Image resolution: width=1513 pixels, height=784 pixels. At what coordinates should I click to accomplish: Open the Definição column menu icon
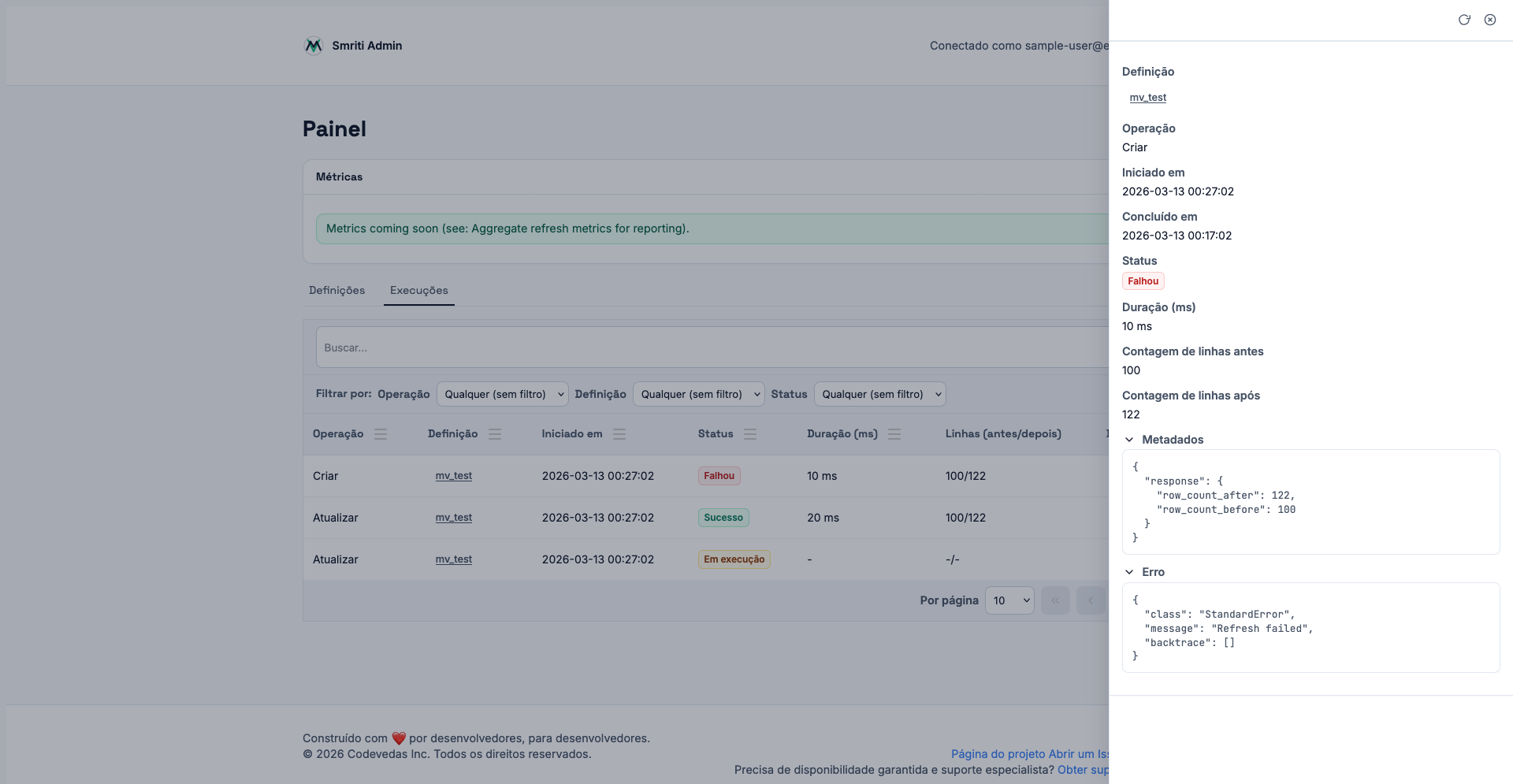(495, 434)
